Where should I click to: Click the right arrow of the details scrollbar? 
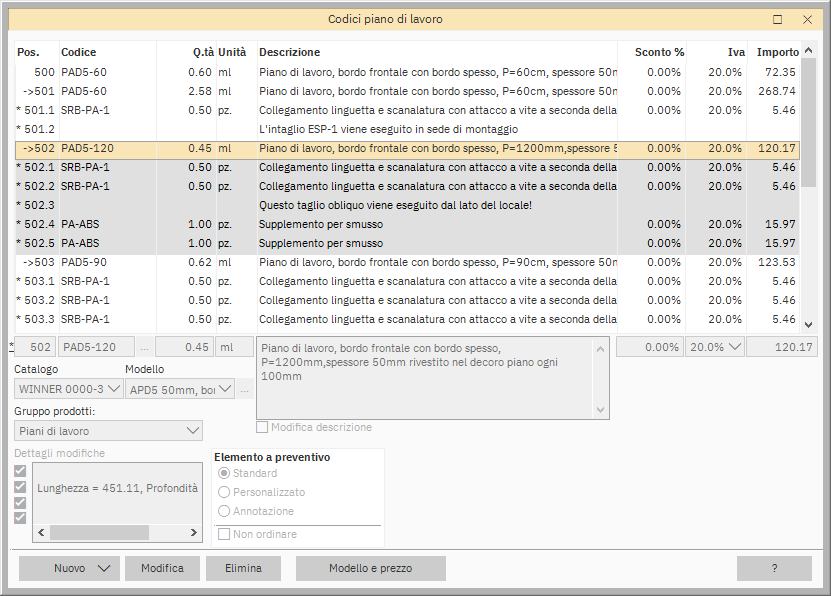tap(194, 533)
